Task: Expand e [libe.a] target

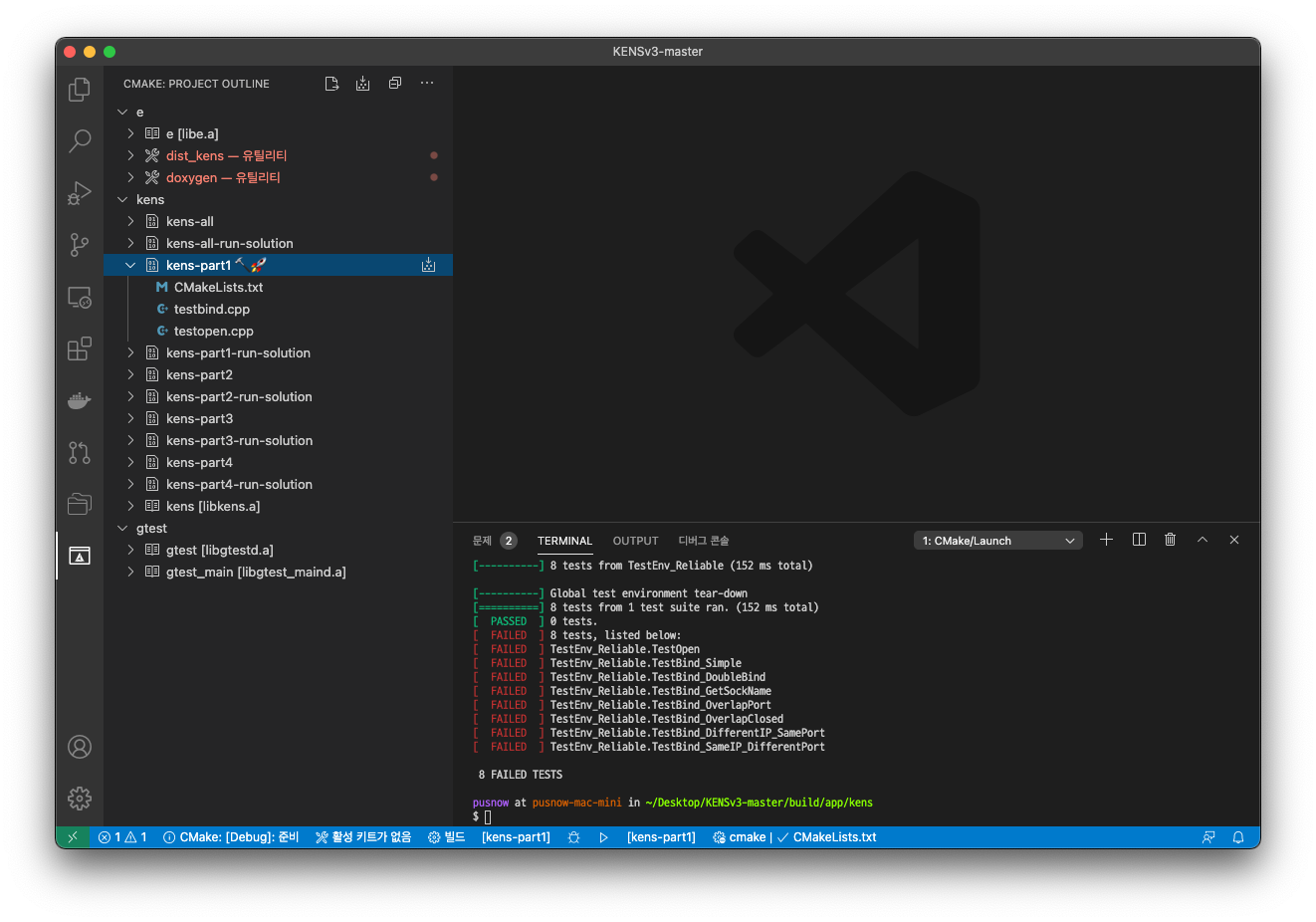Action: [130, 133]
